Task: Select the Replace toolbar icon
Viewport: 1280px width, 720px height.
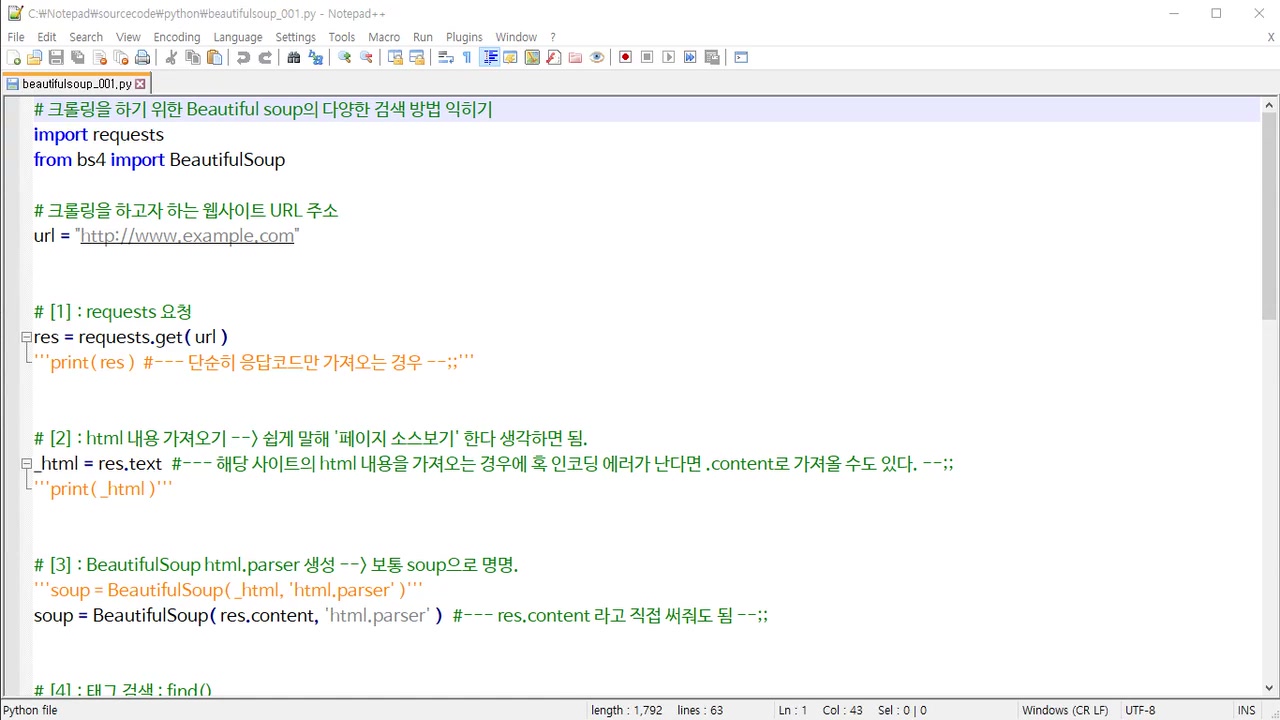Action: pos(315,57)
